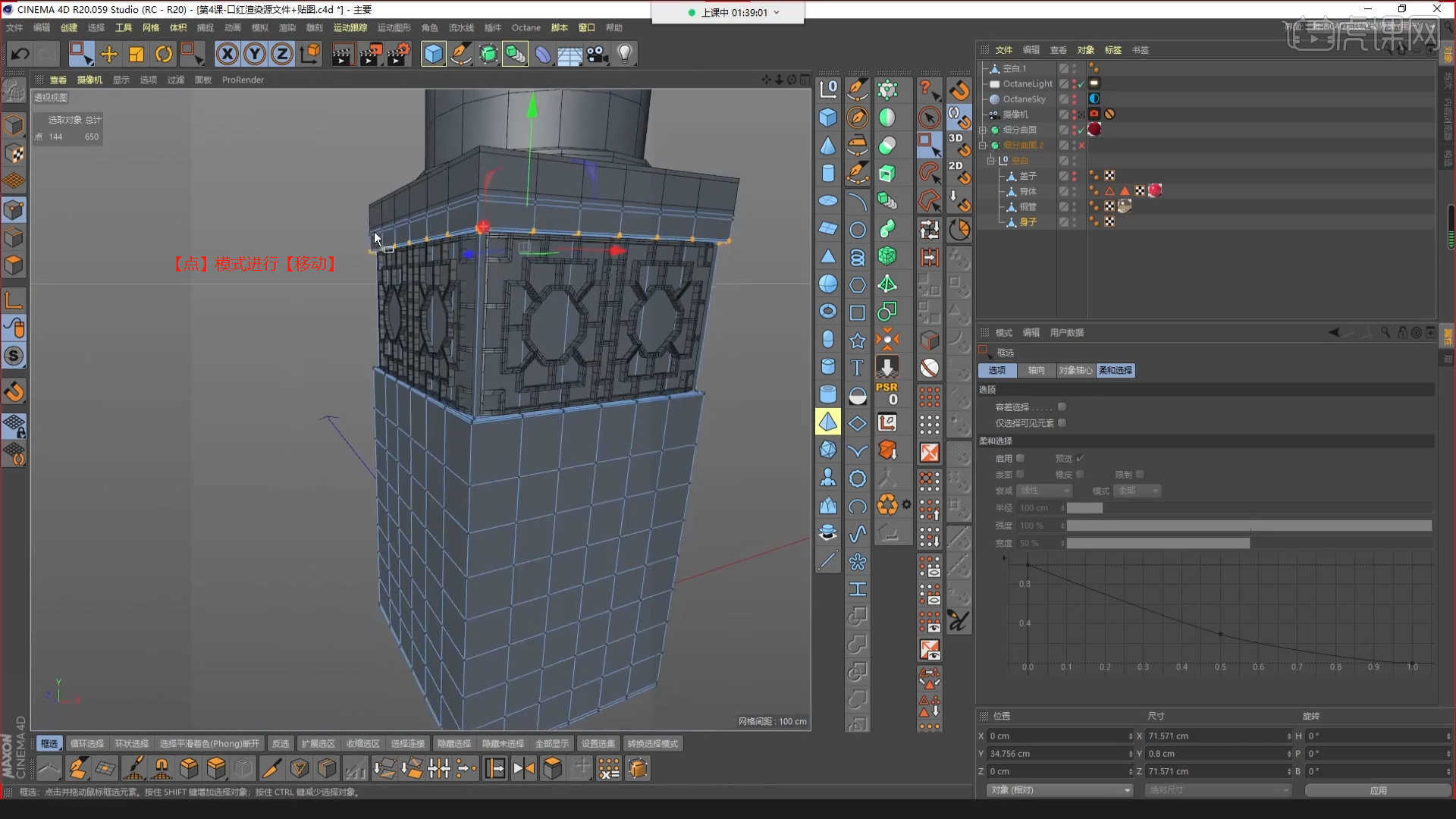Open the 对象 (相对) coordinate dropdown
This screenshot has height=819, width=1456.
(x=1060, y=790)
